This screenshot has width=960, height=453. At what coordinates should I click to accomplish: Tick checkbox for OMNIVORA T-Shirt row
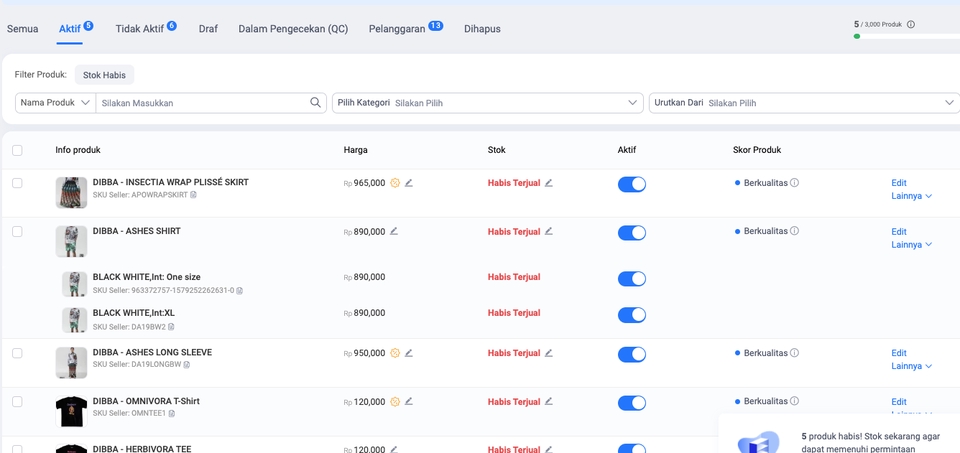[17, 402]
